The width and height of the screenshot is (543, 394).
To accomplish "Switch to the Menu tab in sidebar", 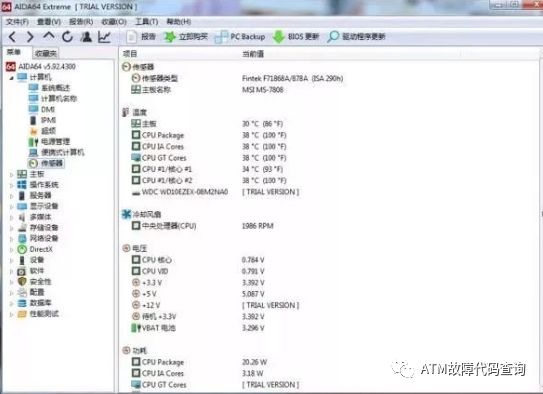I will point(14,52).
